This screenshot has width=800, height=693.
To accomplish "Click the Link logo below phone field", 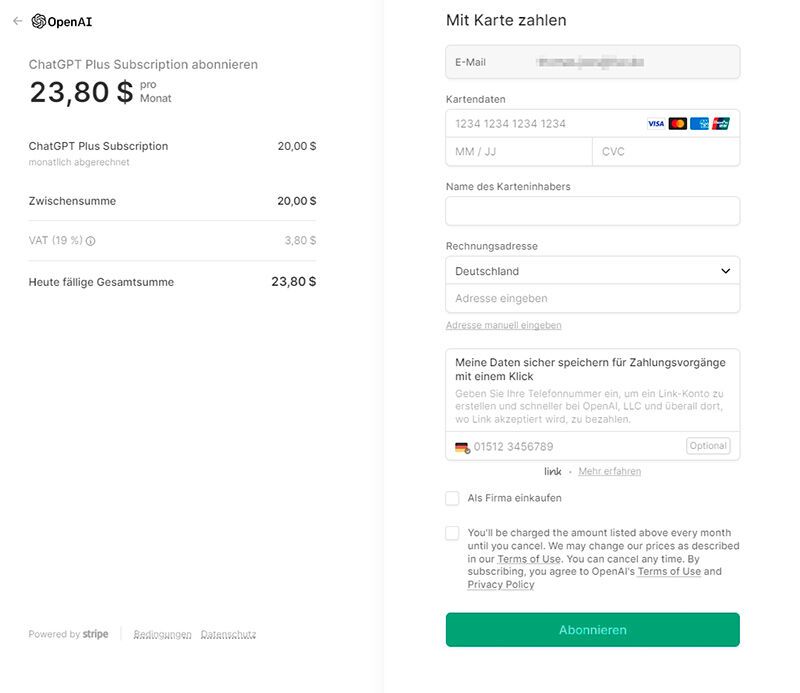I will pyautogui.click(x=553, y=472).
